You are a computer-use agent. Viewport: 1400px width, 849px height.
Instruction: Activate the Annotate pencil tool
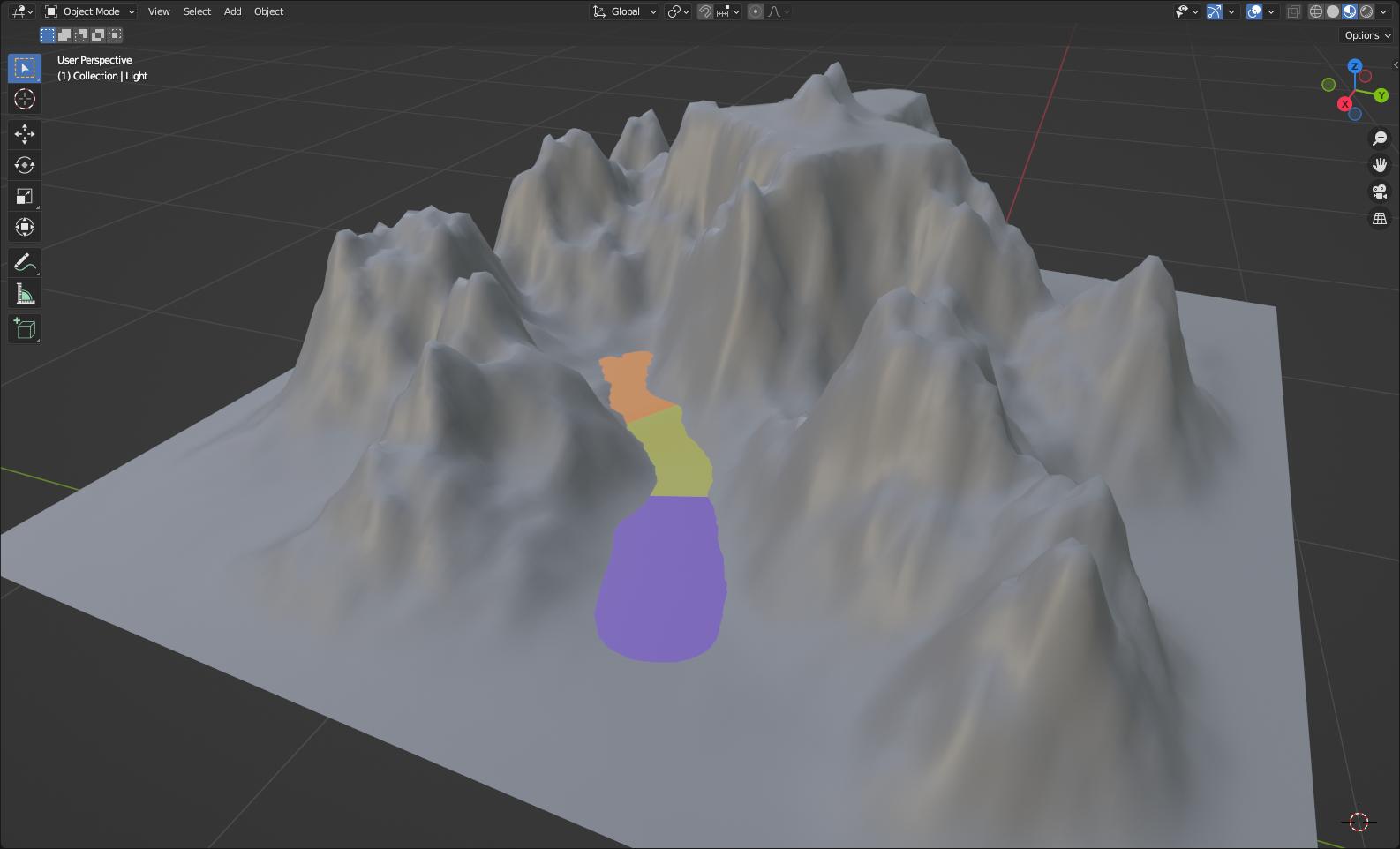click(25, 262)
